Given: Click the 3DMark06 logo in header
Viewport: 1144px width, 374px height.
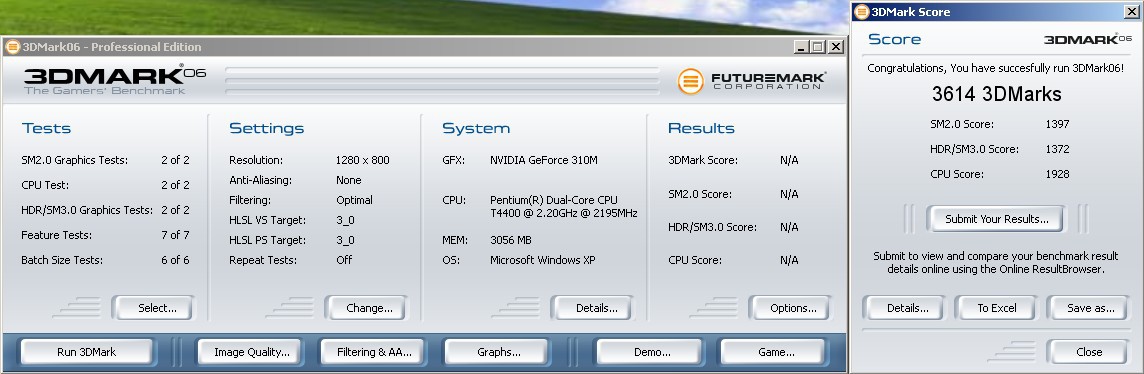Looking at the screenshot, I should point(115,79).
